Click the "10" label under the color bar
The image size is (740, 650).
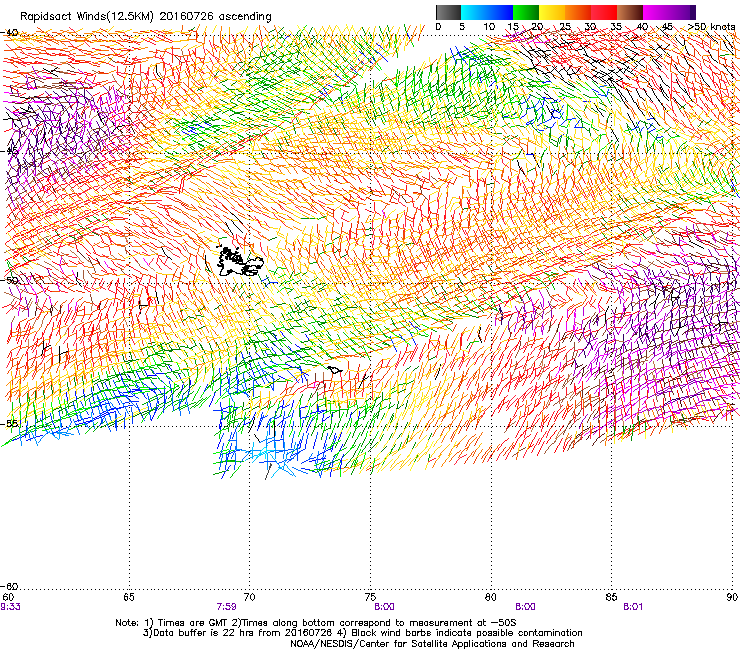coord(489,26)
